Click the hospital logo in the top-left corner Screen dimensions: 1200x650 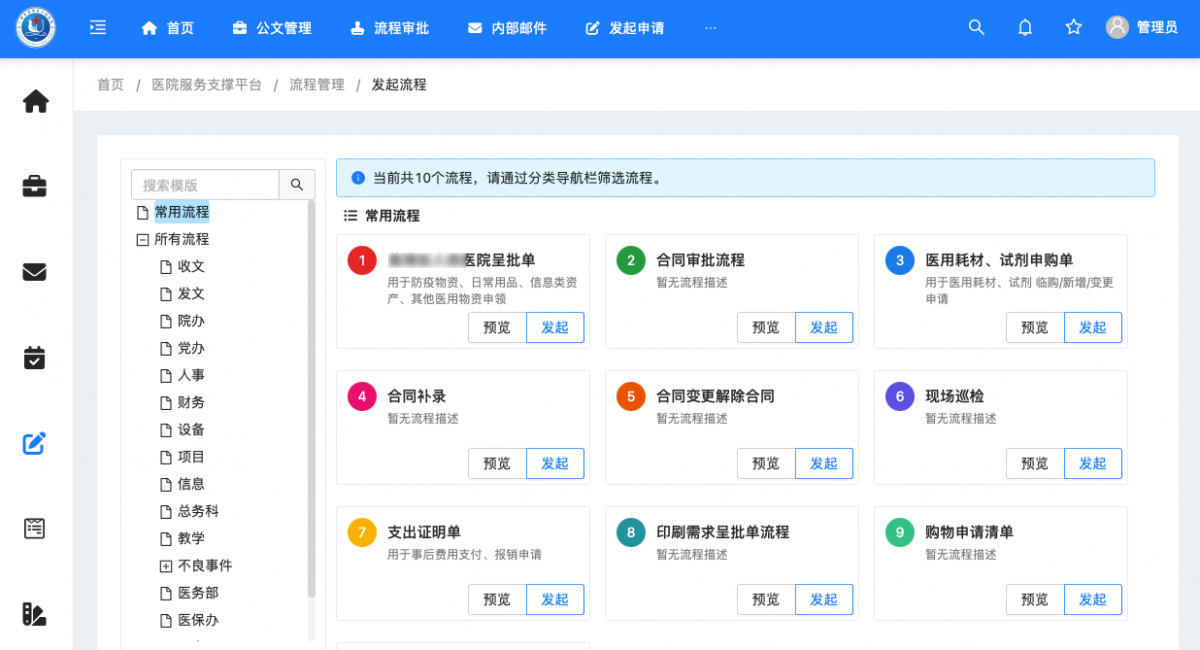(x=36, y=28)
